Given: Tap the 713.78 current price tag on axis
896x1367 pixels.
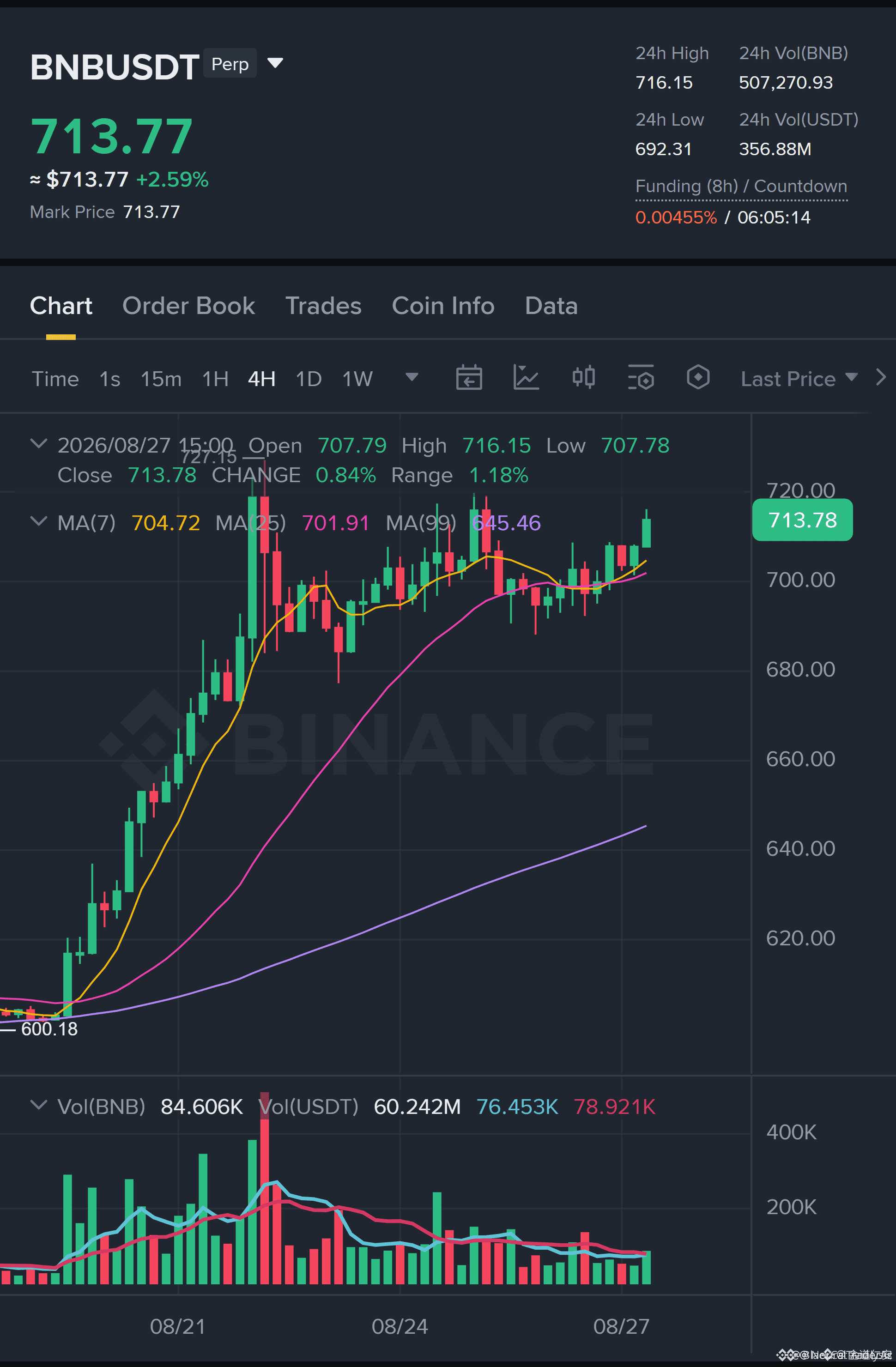Looking at the screenshot, I should coord(802,520).
